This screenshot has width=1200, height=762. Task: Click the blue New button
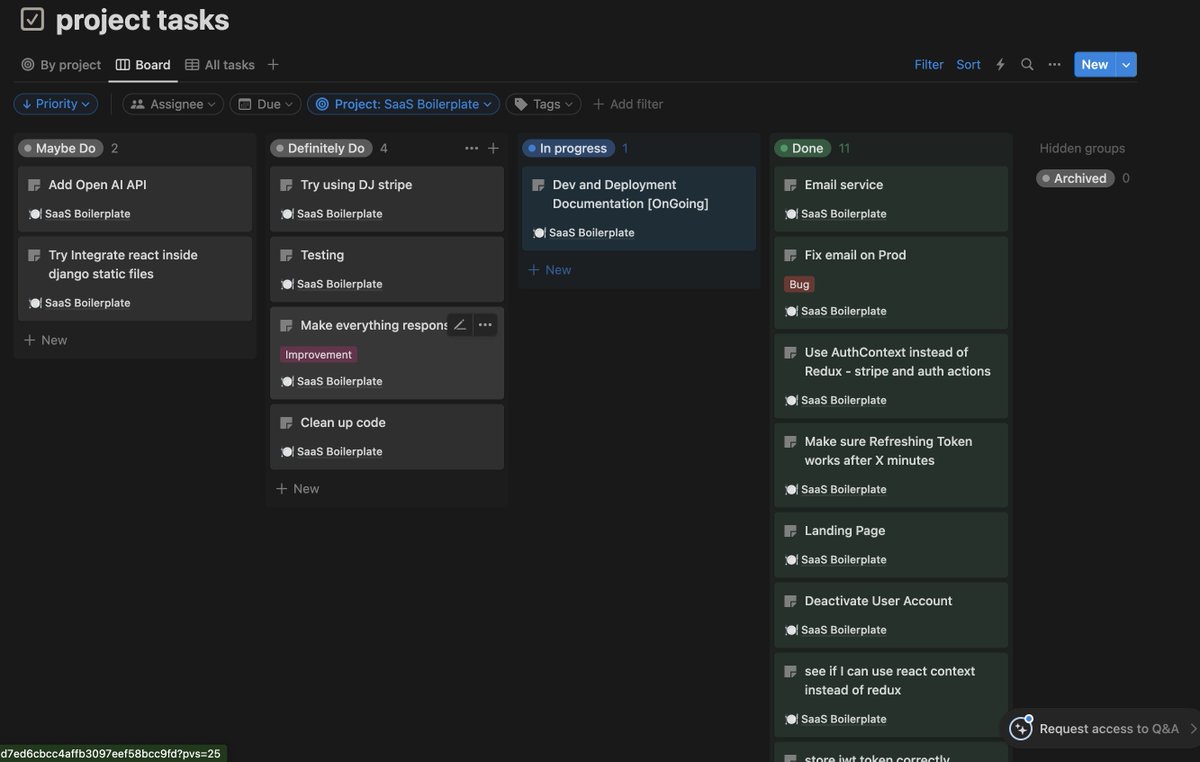click(1095, 64)
